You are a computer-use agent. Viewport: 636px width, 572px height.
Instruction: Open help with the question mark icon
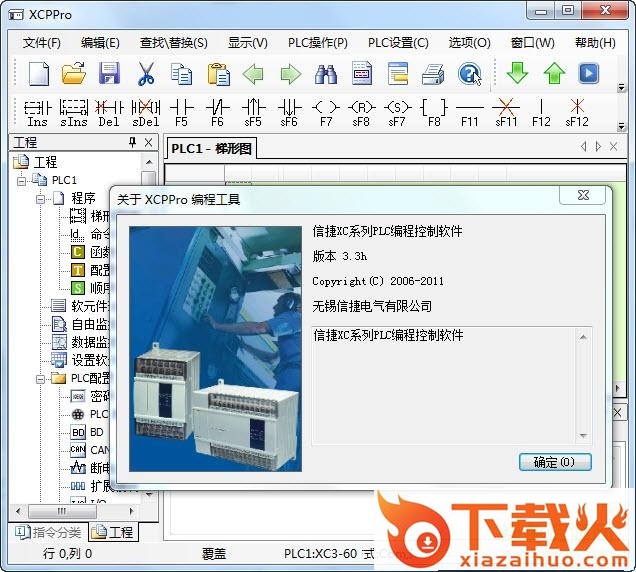pyautogui.click(x=469, y=74)
